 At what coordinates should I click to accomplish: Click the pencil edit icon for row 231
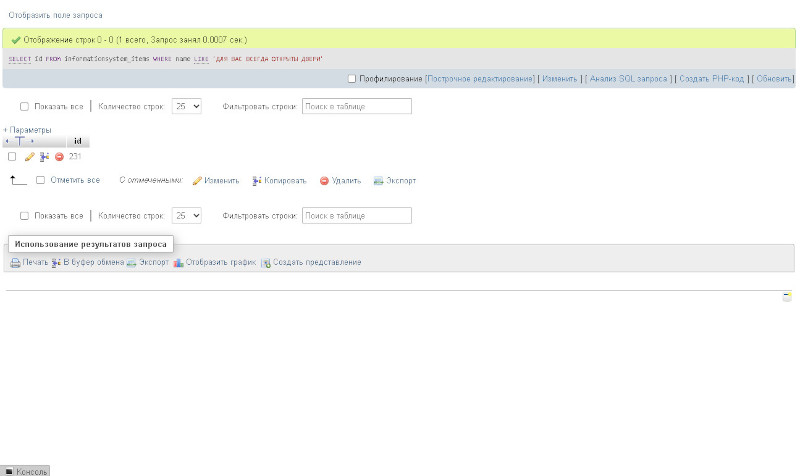tap(30, 157)
